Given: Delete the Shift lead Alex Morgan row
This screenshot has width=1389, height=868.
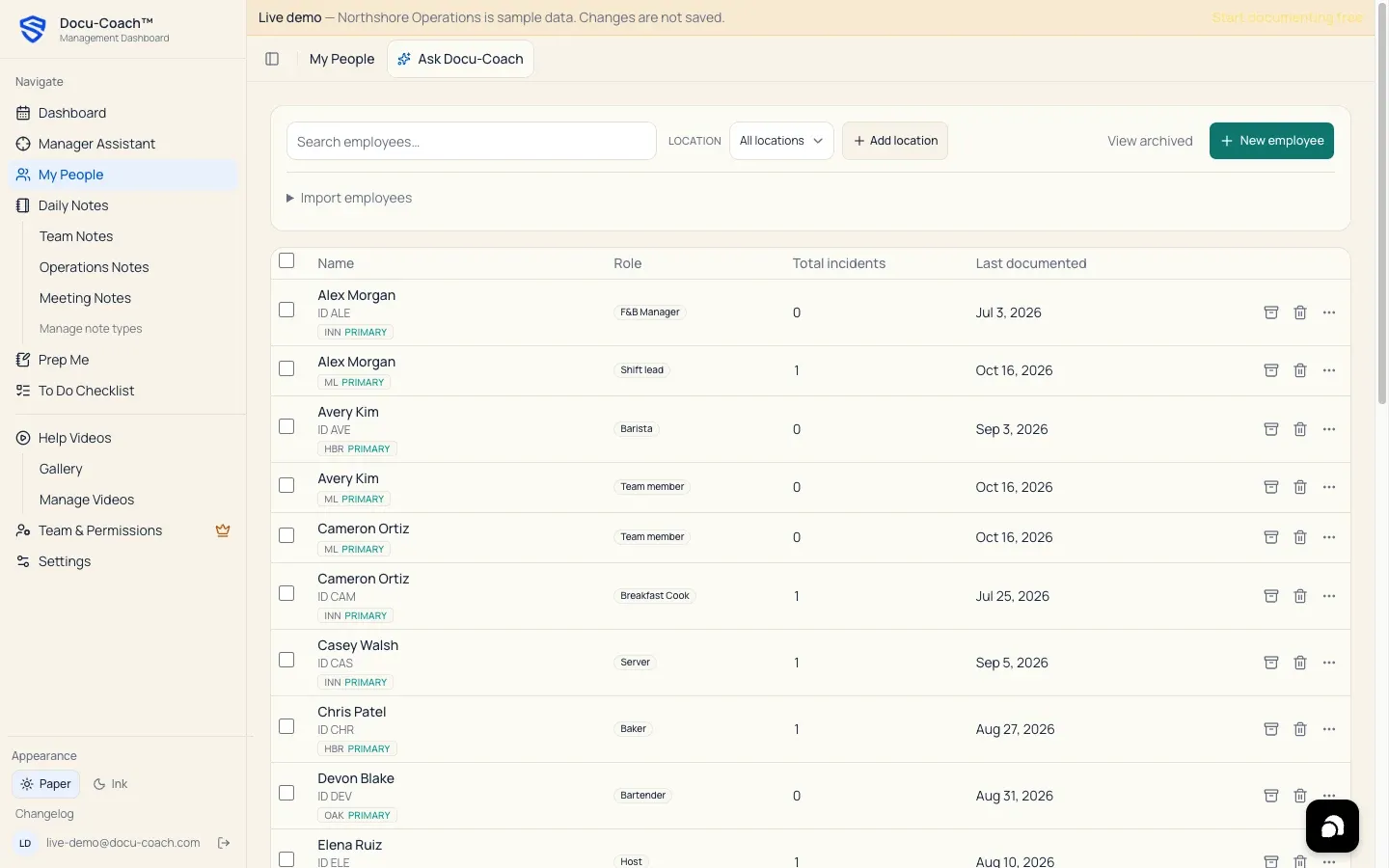Looking at the screenshot, I should pos(1300,370).
